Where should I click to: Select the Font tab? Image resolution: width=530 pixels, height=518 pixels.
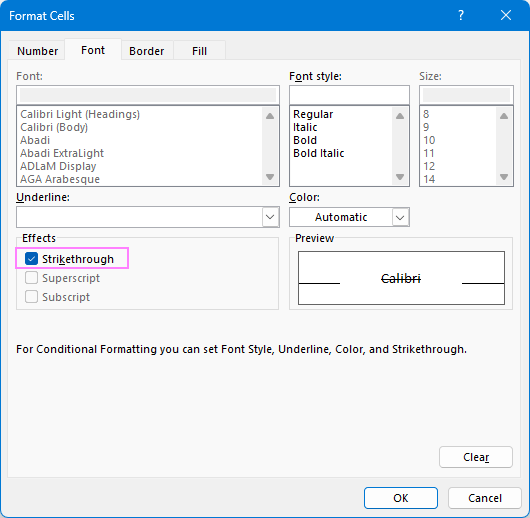coord(93,50)
